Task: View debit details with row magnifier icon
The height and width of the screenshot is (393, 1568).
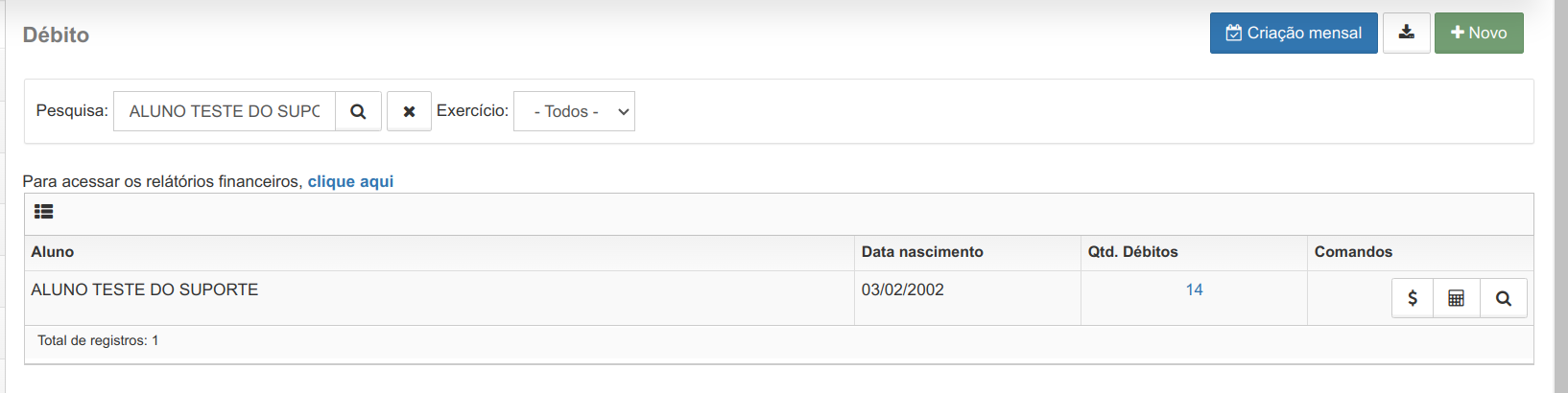Action: click(x=1504, y=298)
